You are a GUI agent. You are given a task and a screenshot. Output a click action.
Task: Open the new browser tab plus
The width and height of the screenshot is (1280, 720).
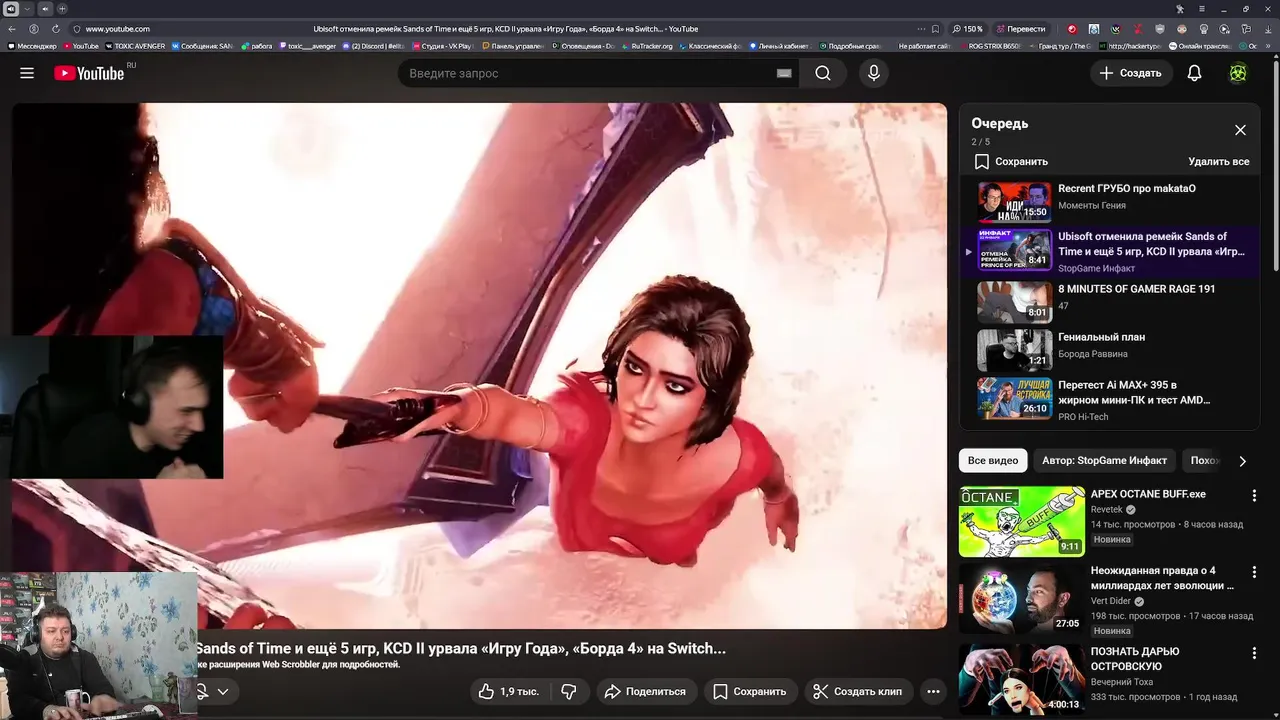[x=61, y=8]
